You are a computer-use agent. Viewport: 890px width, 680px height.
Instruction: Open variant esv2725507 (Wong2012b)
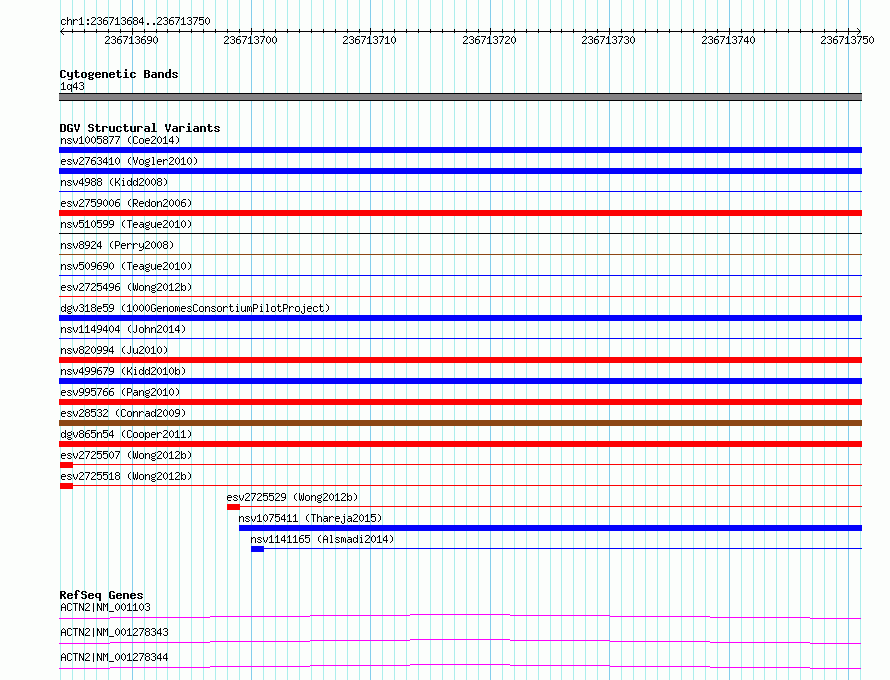click(126, 455)
